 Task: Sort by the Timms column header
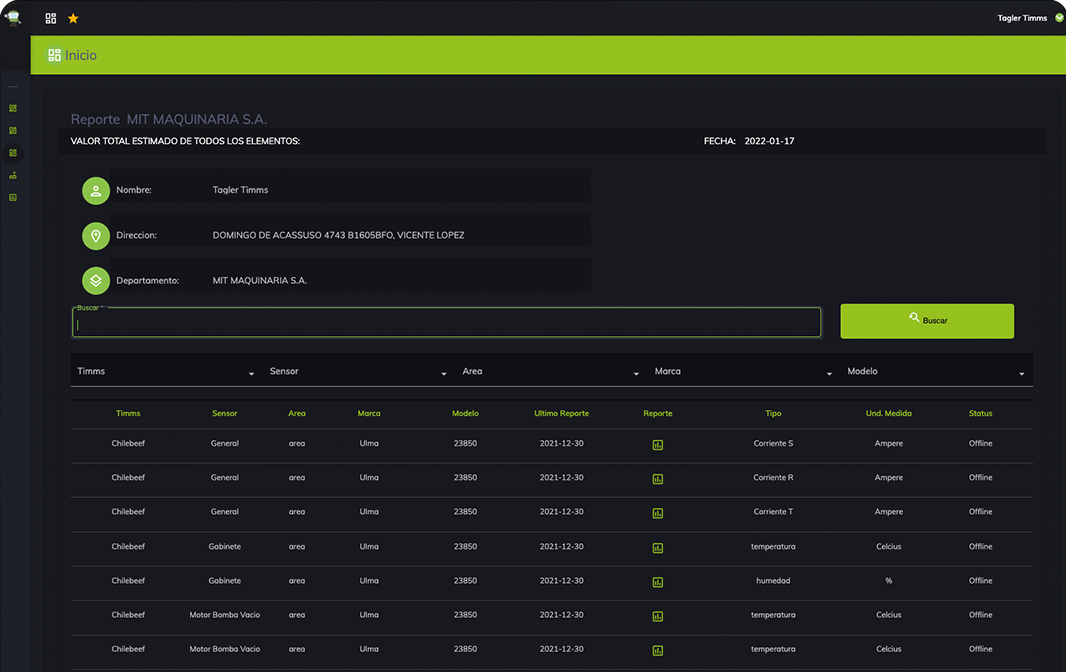point(128,414)
